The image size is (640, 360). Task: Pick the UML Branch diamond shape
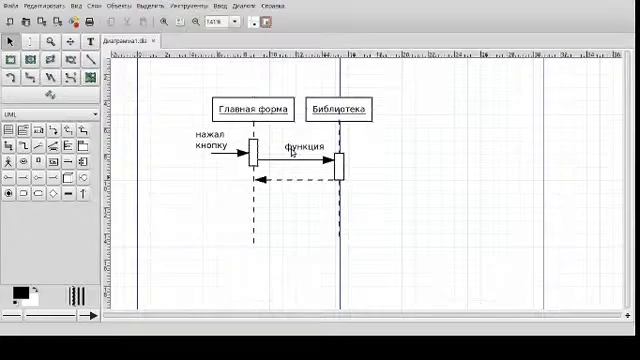pos(53,193)
